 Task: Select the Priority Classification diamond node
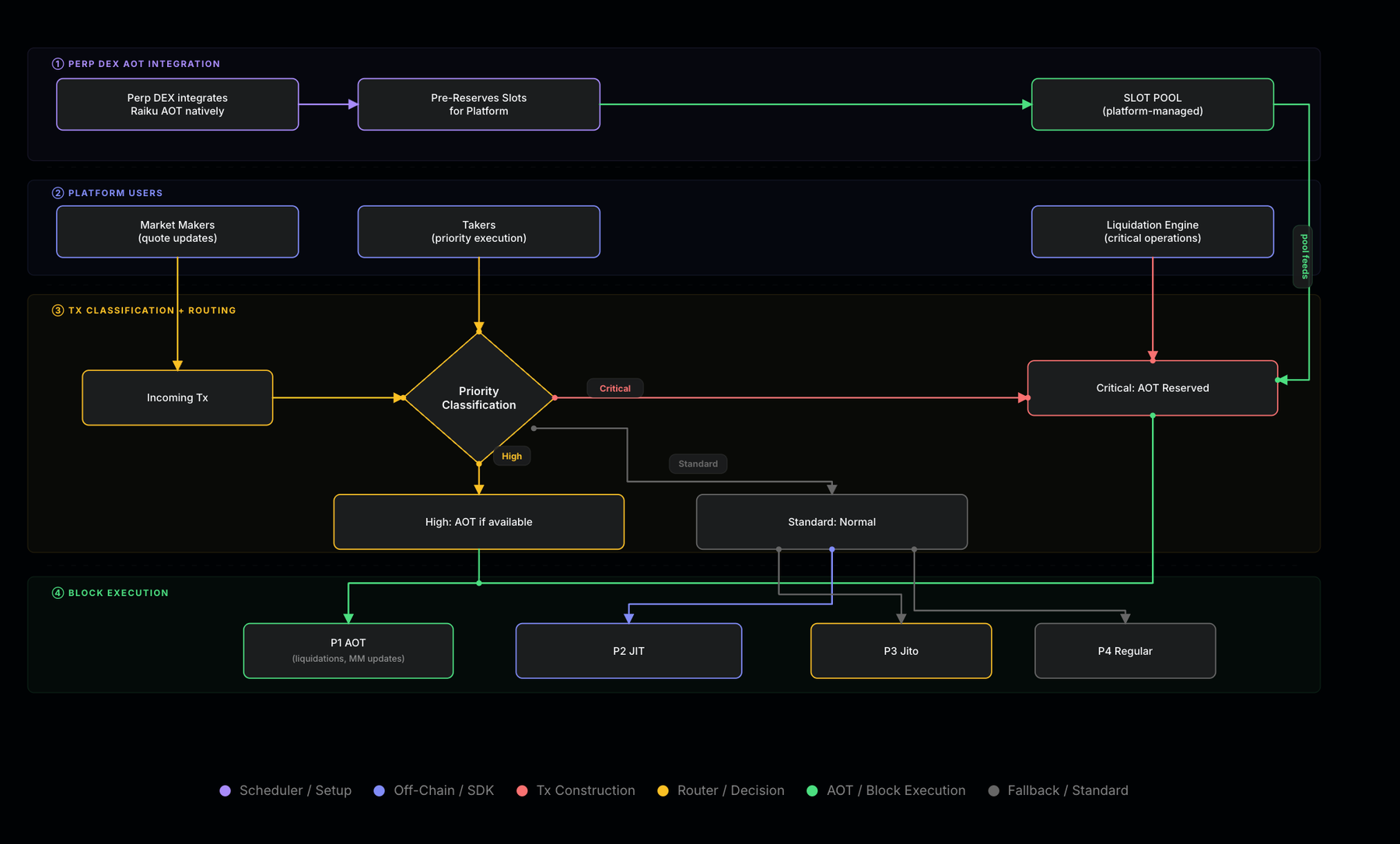click(479, 397)
